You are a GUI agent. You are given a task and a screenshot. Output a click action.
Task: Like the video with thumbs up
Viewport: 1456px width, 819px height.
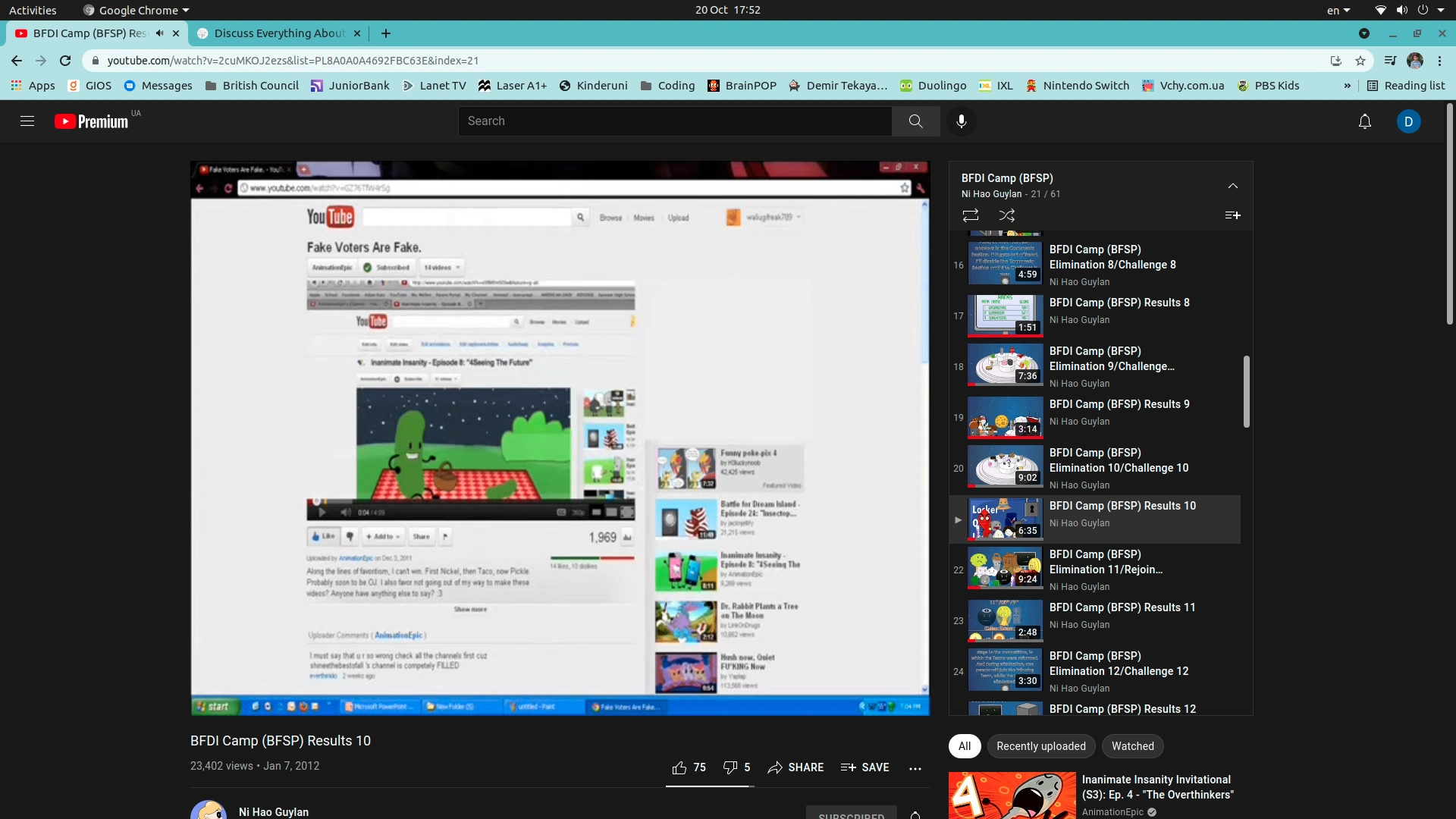point(679,767)
